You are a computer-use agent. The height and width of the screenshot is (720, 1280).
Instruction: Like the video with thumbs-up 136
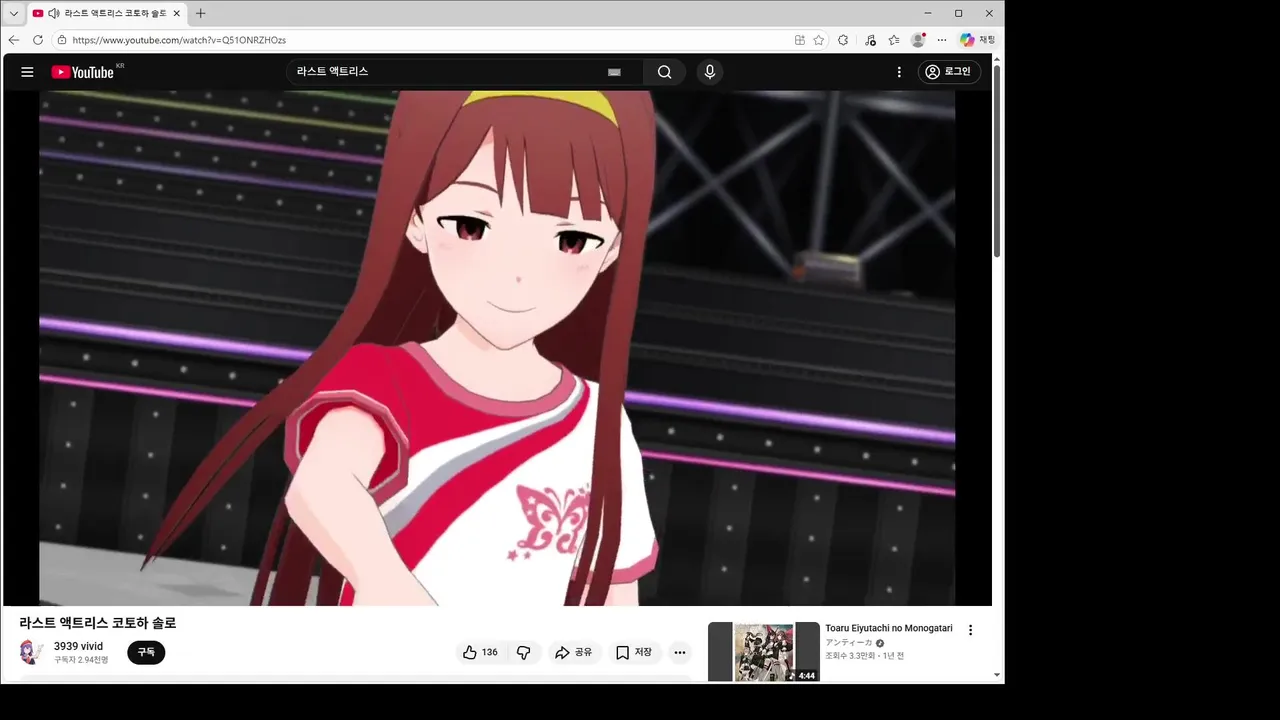point(480,652)
